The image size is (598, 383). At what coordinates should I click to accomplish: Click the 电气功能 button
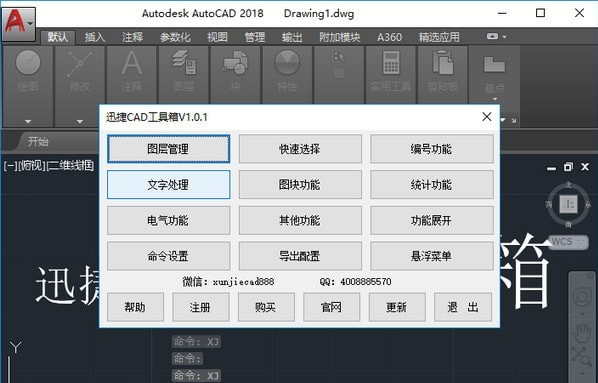168,220
